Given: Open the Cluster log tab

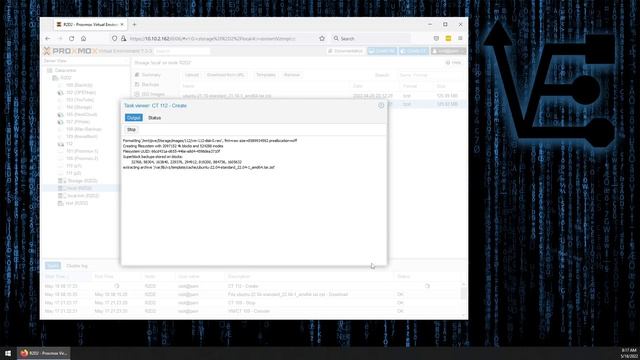Looking at the screenshot, I should pyautogui.click(x=77, y=266).
